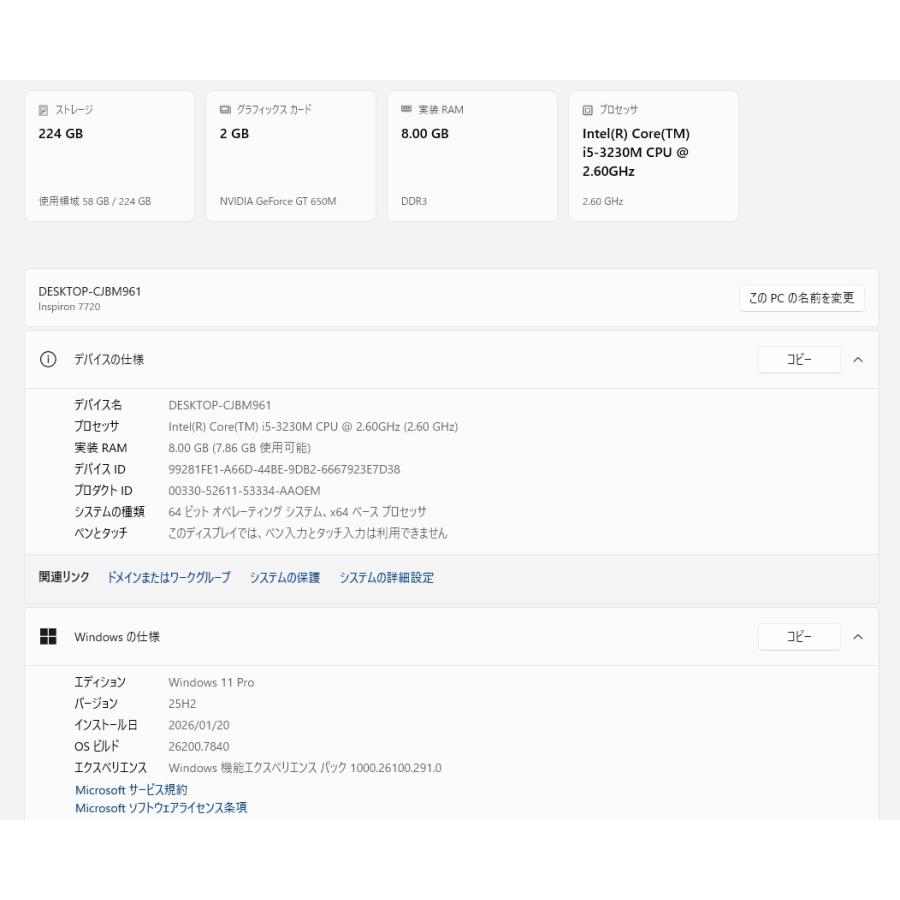Select the 8.00 GB RAM value

click(x=425, y=134)
